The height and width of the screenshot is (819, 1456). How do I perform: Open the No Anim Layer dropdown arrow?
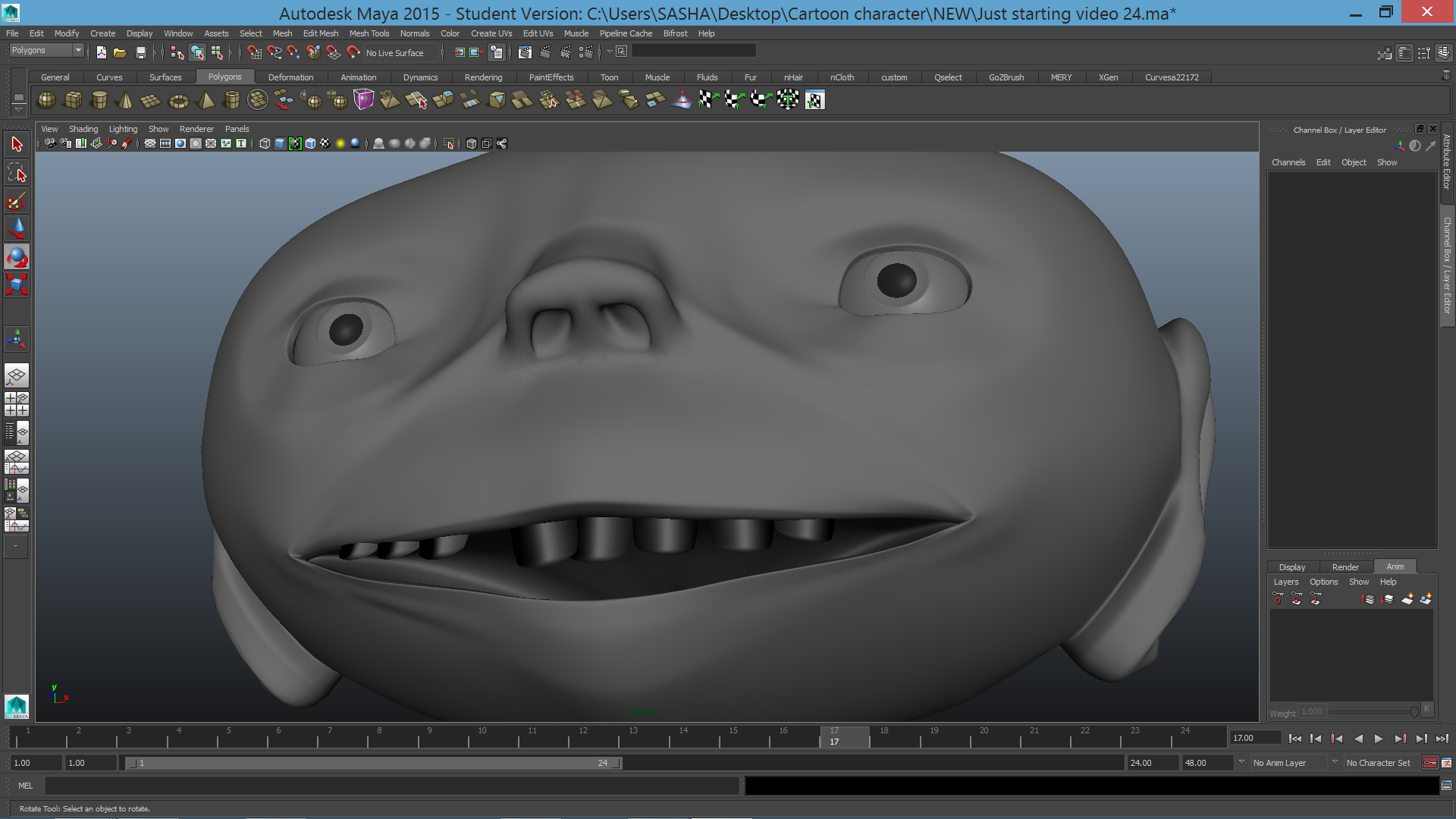1241,762
